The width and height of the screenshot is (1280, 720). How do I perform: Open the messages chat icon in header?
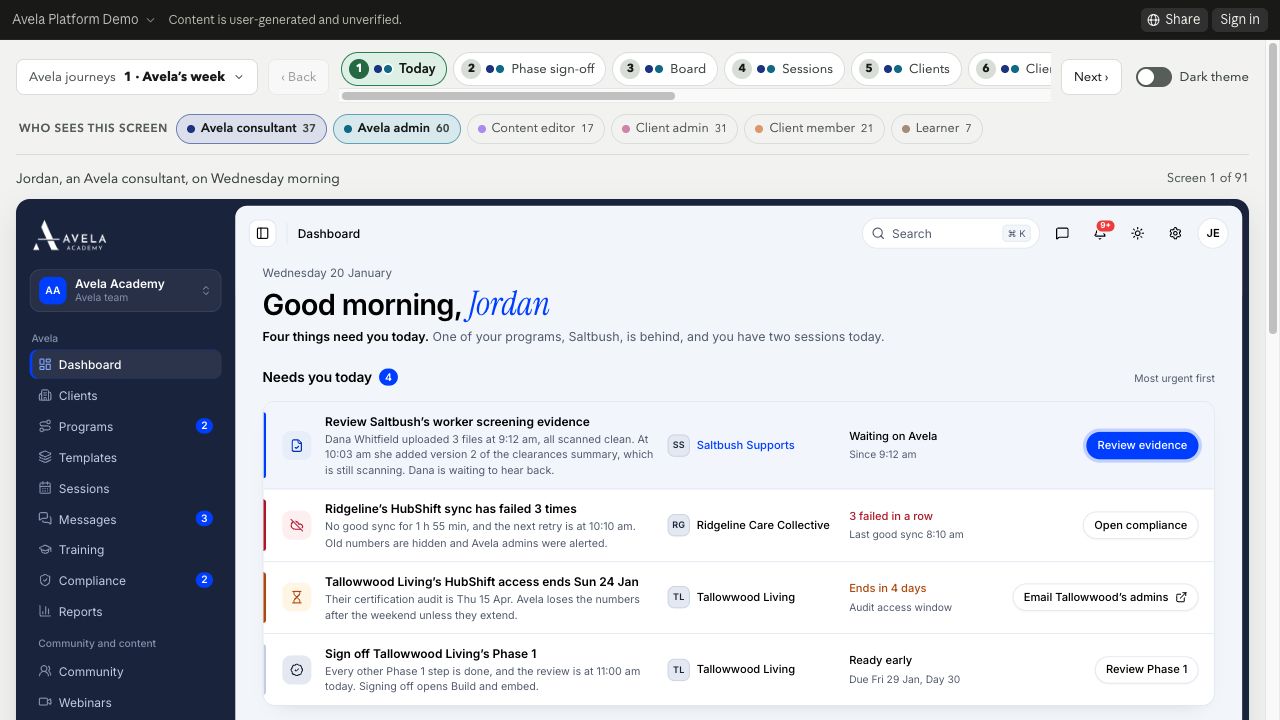pos(1062,233)
